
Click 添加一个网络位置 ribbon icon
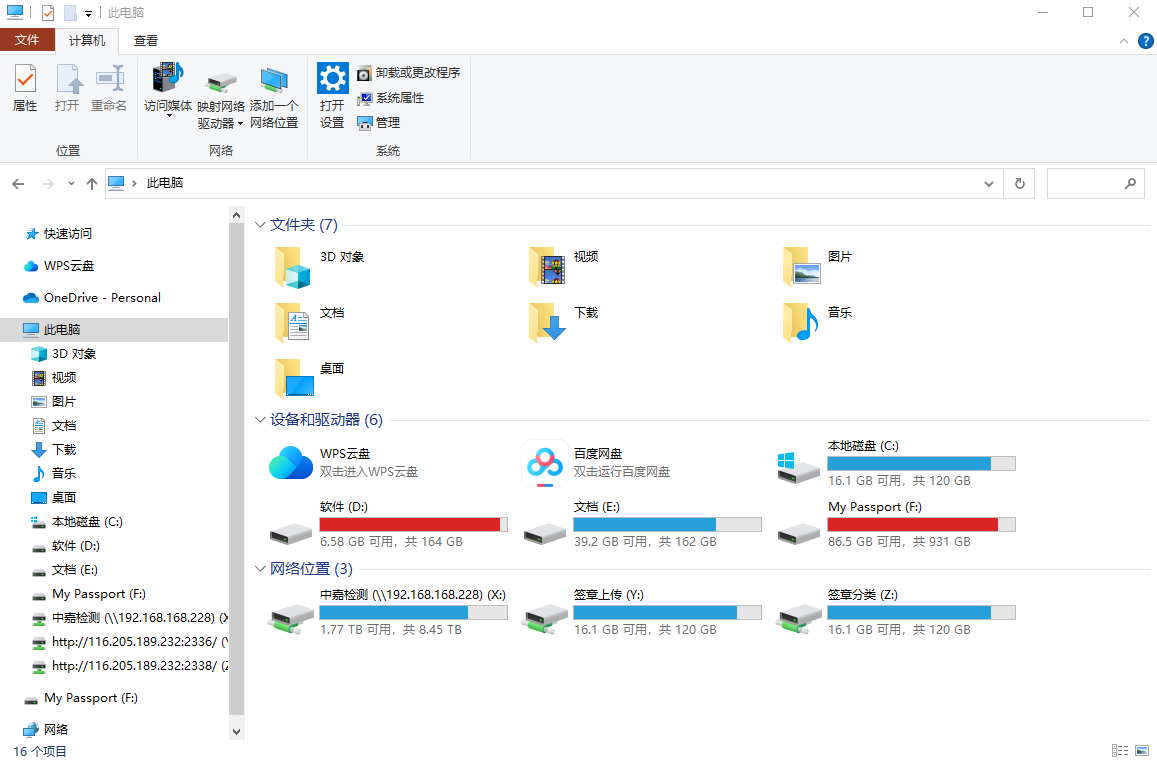coord(274,81)
